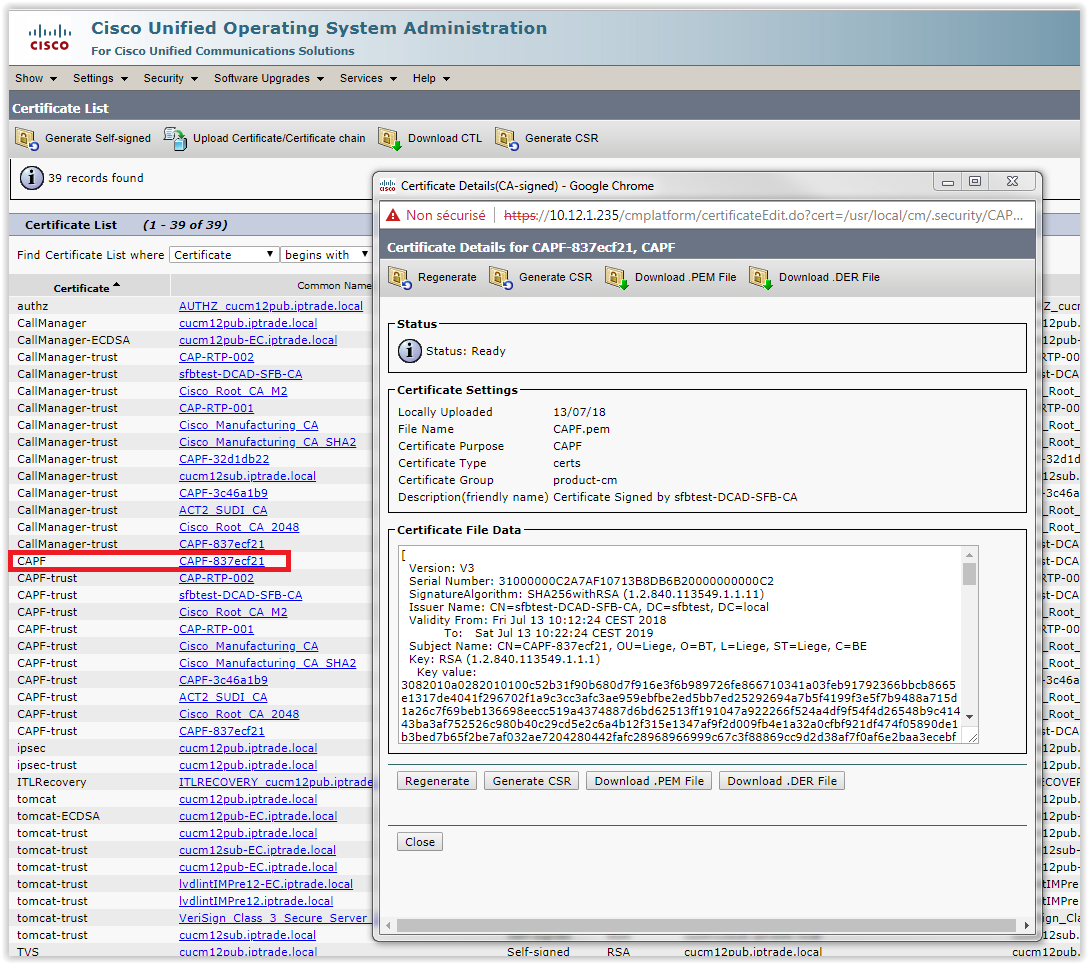Screen dimensions: 1088x964
Task: Open the Security menu
Action: [171, 78]
